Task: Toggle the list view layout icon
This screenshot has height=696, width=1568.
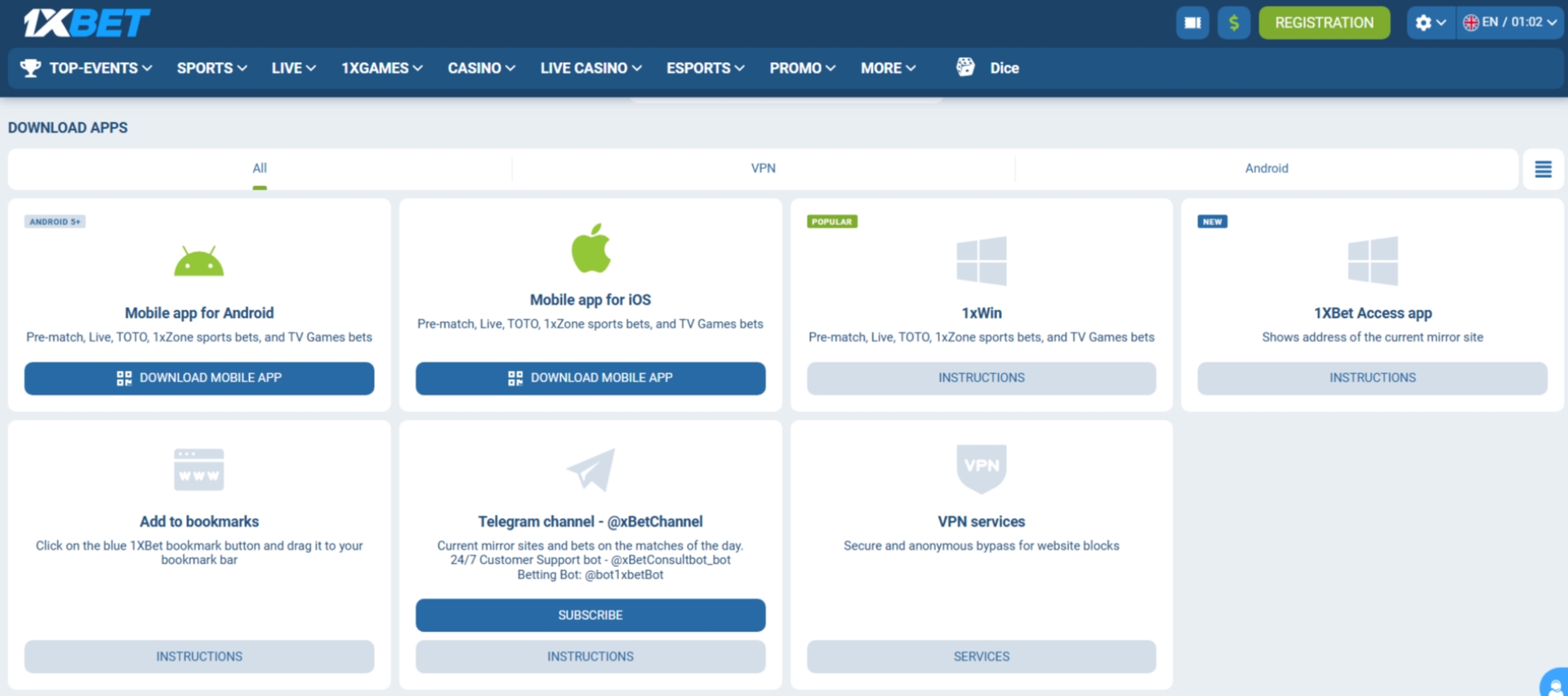Action: point(1543,169)
